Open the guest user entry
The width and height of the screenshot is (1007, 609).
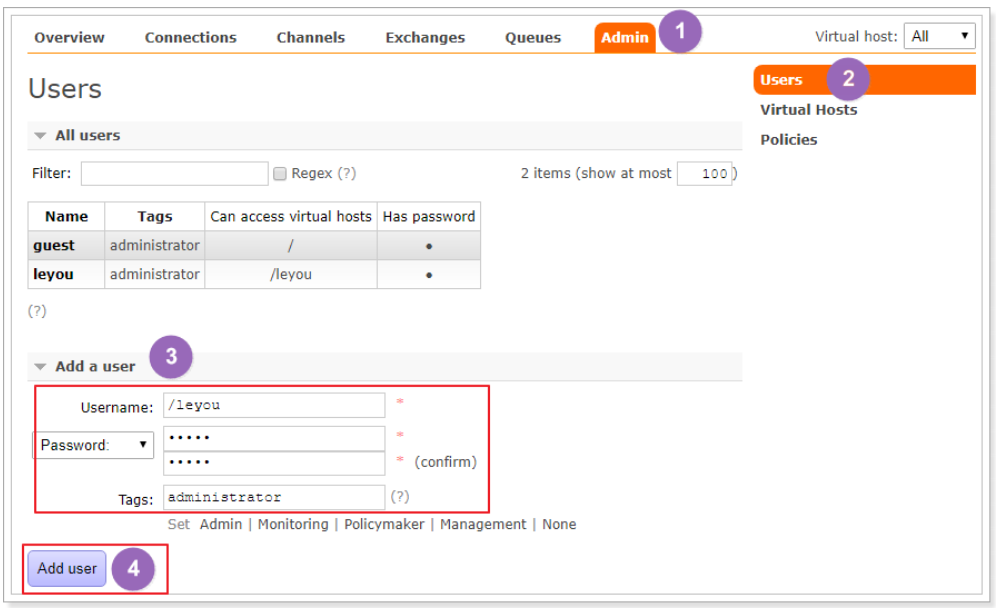pos(54,246)
